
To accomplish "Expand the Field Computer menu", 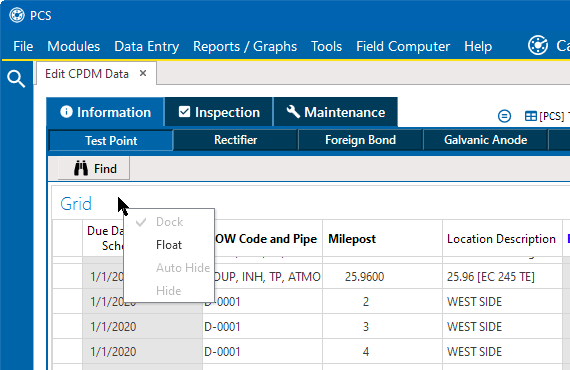I will pos(403,46).
